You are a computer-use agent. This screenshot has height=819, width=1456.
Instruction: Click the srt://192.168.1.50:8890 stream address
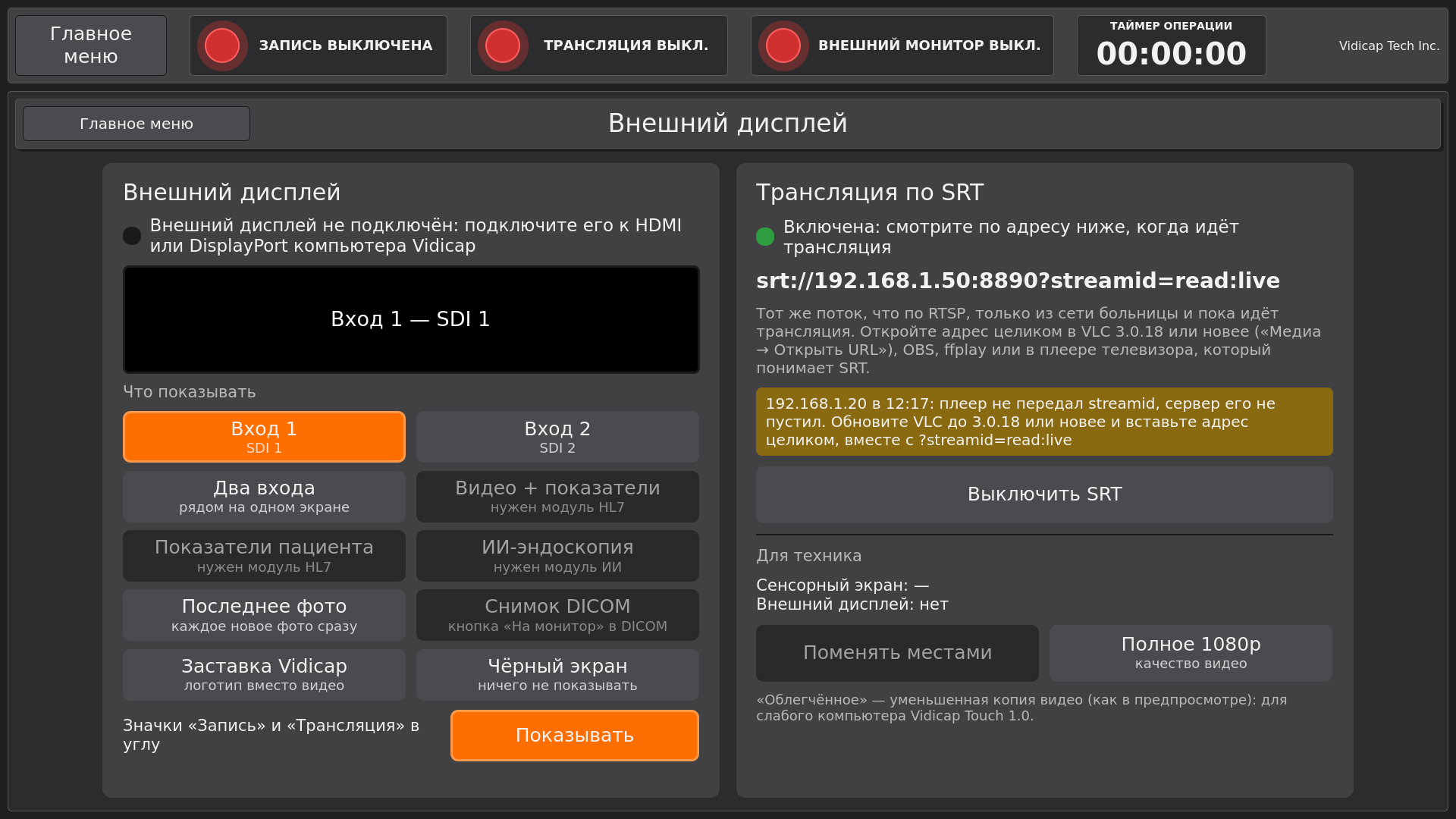point(1018,281)
